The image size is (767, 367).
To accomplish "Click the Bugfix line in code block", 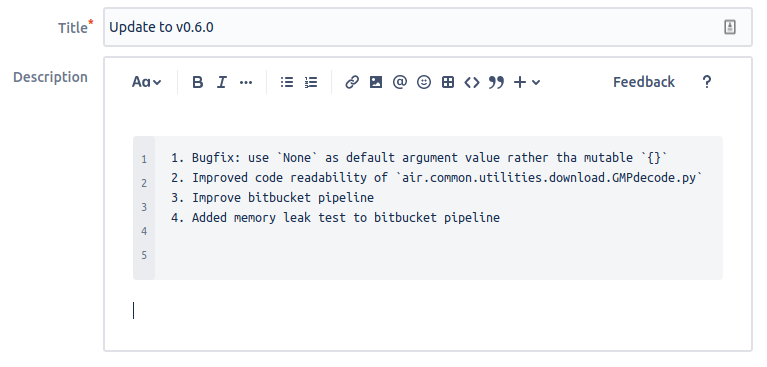I will (419, 158).
